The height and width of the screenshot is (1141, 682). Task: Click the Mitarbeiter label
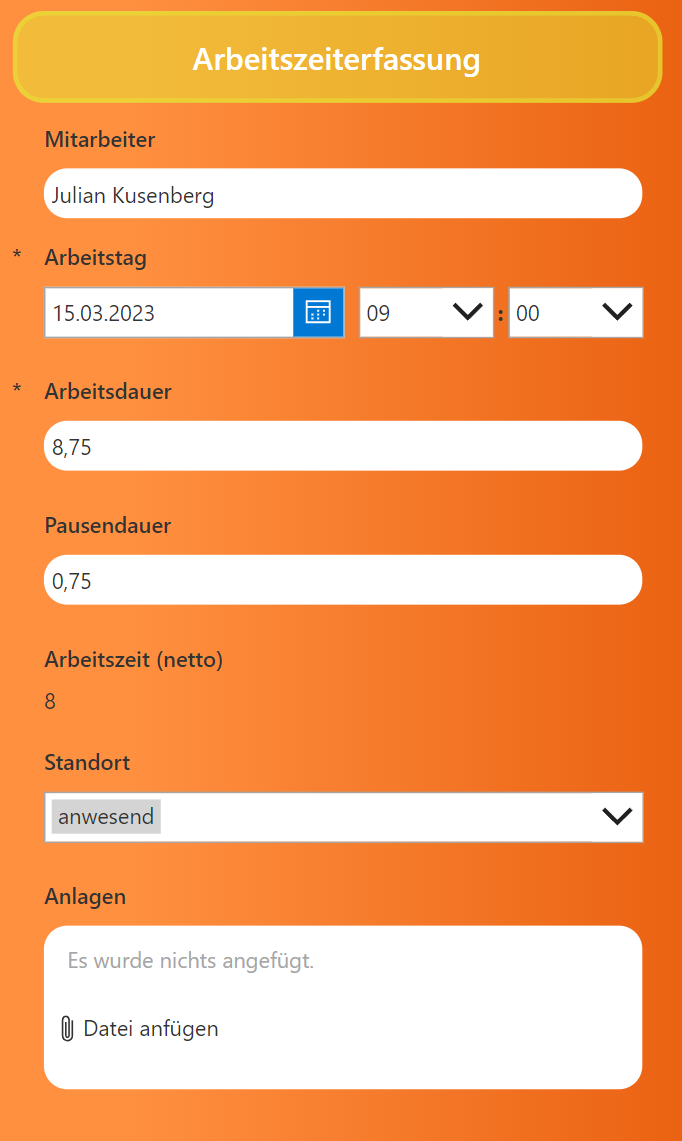point(100,140)
